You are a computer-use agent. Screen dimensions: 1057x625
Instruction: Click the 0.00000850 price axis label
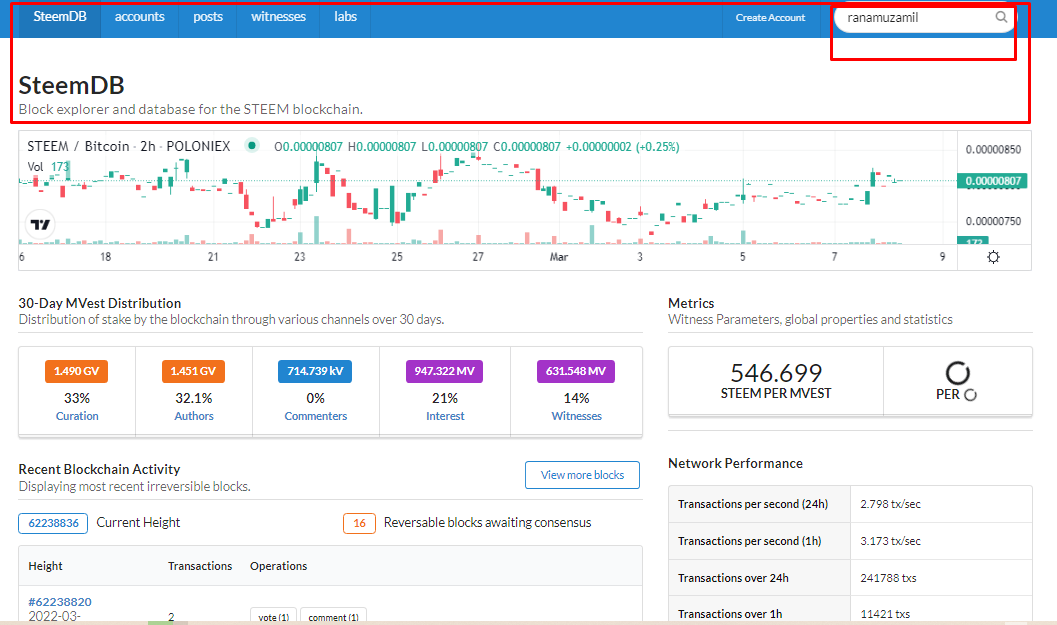tap(993, 150)
